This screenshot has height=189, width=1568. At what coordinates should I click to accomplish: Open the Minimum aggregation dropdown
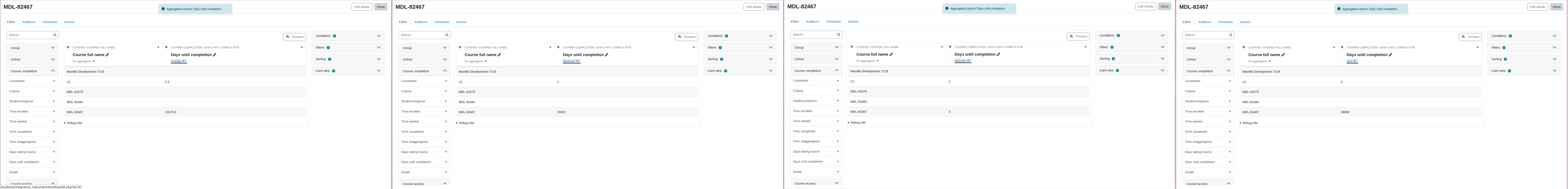[963, 61]
